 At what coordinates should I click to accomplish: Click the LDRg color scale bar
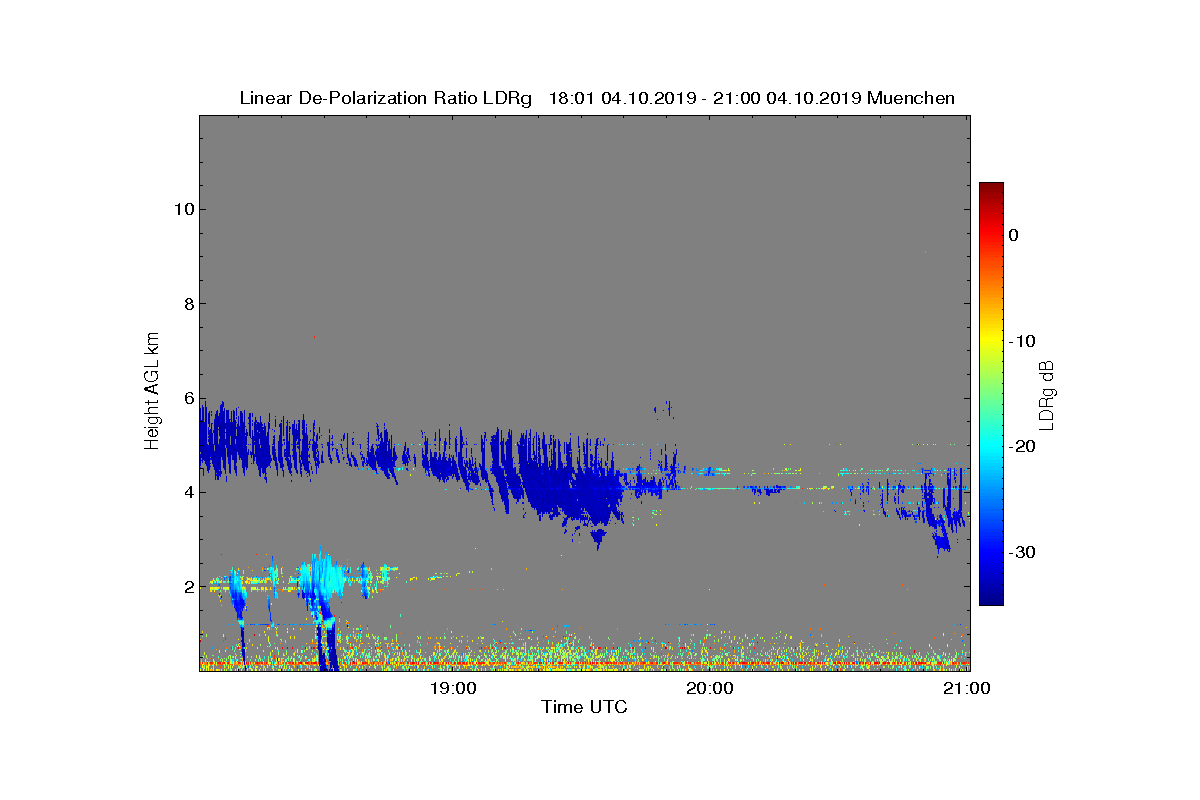pos(991,394)
